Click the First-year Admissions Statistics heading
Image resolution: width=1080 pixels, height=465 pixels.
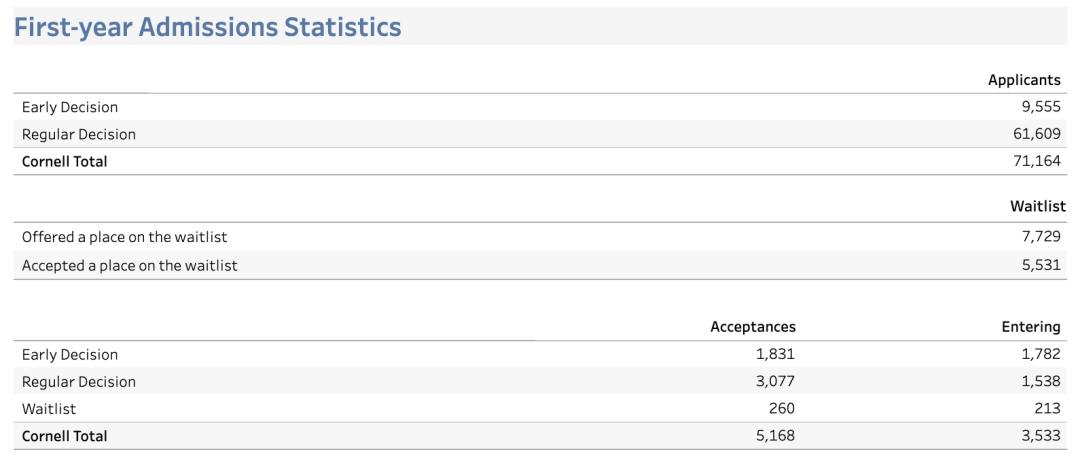pyautogui.click(x=207, y=27)
